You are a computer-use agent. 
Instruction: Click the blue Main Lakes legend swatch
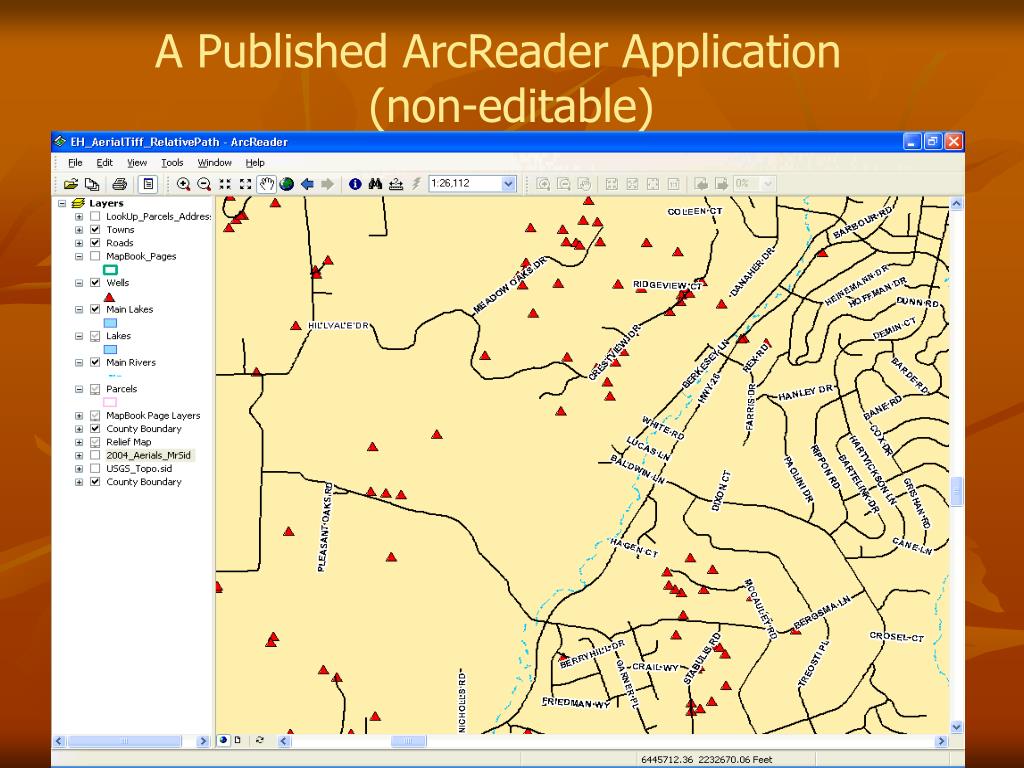point(110,323)
